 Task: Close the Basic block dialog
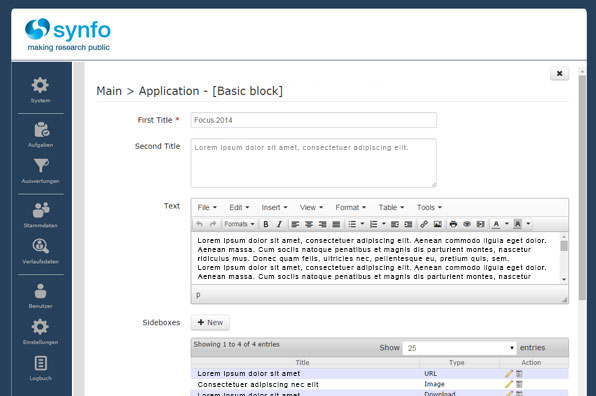(x=560, y=73)
